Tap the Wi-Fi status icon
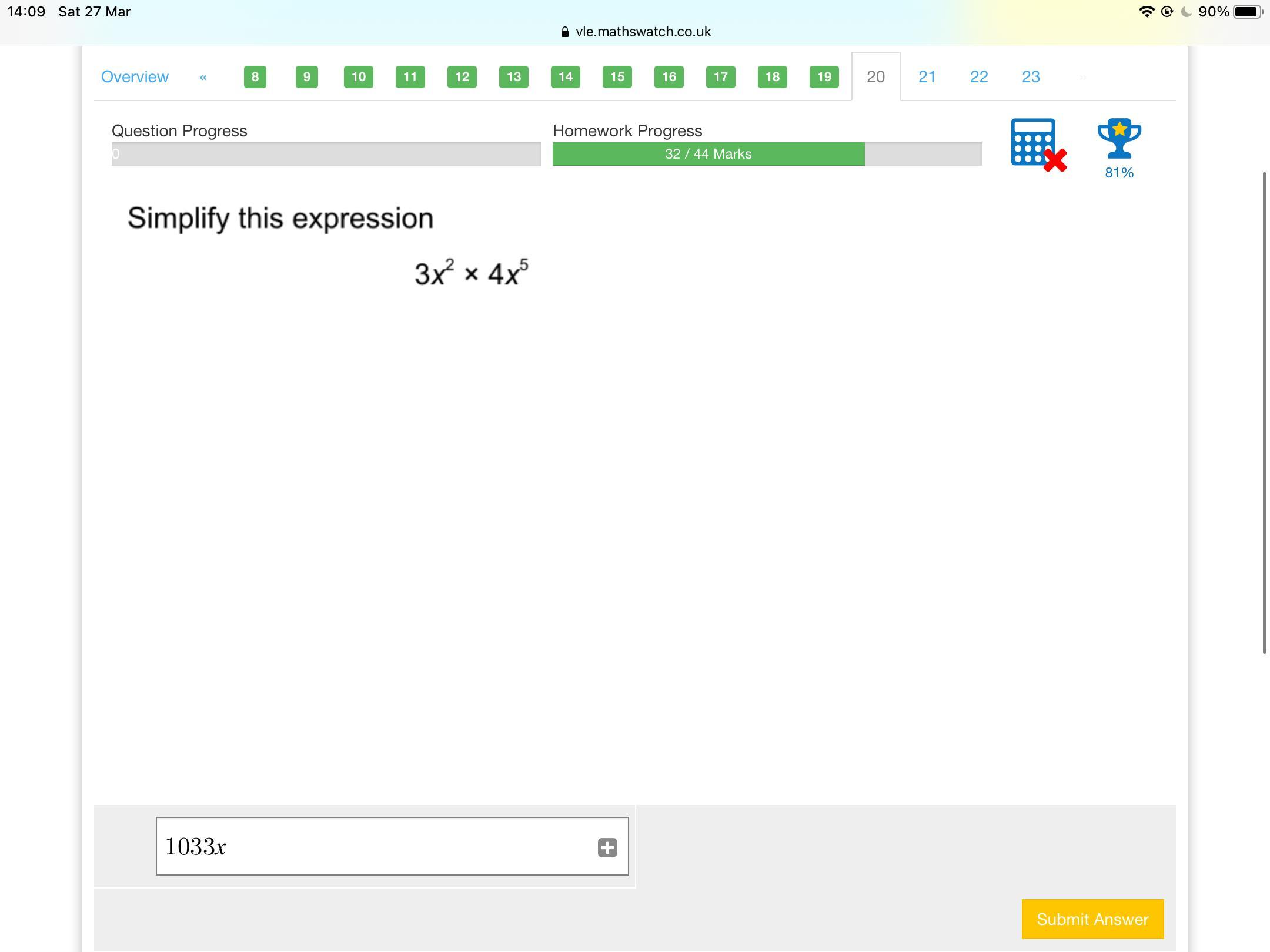This screenshot has height=952, width=1270. (x=1146, y=12)
